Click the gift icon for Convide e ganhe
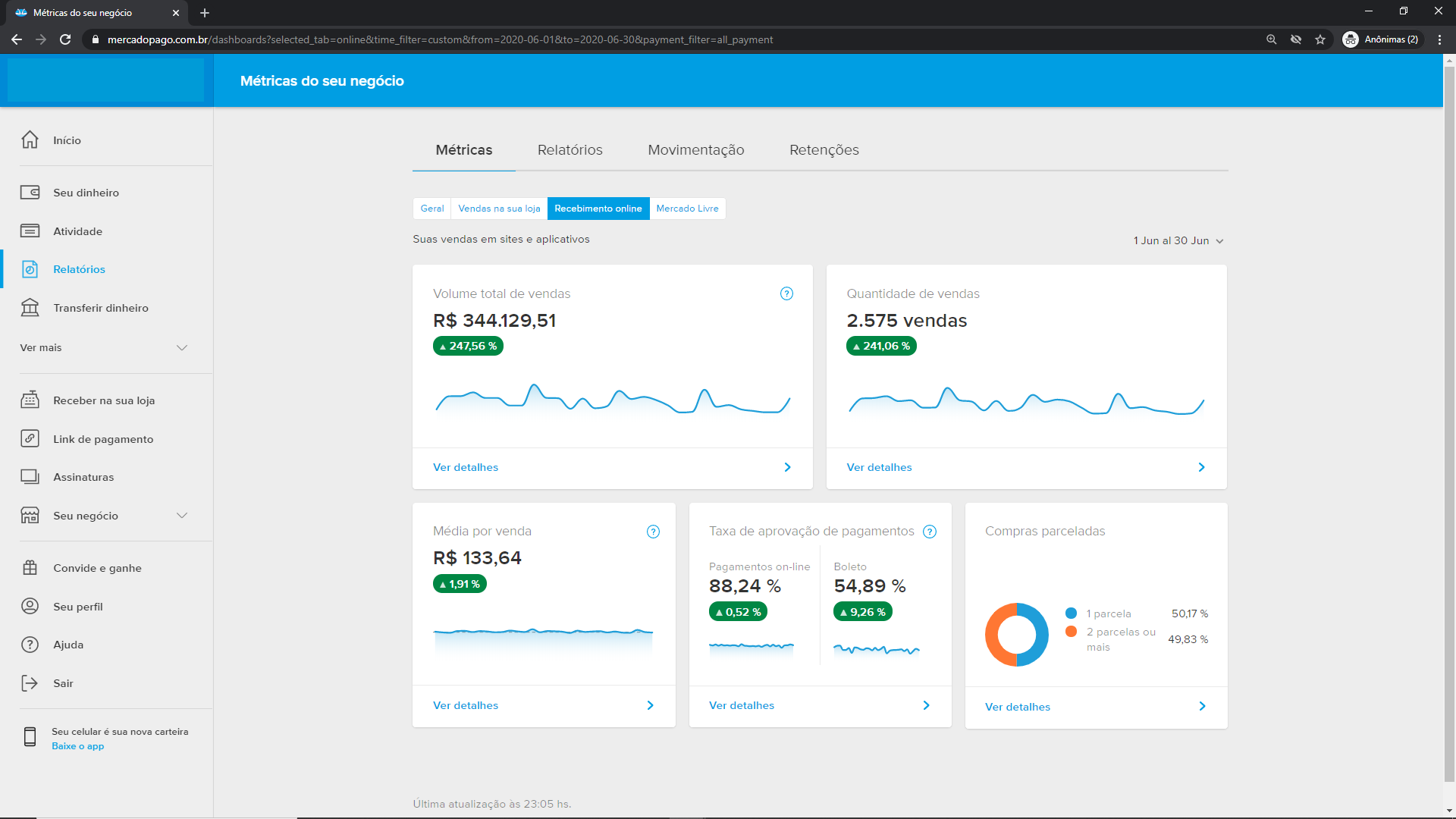Image resolution: width=1456 pixels, height=819 pixels. (x=30, y=567)
